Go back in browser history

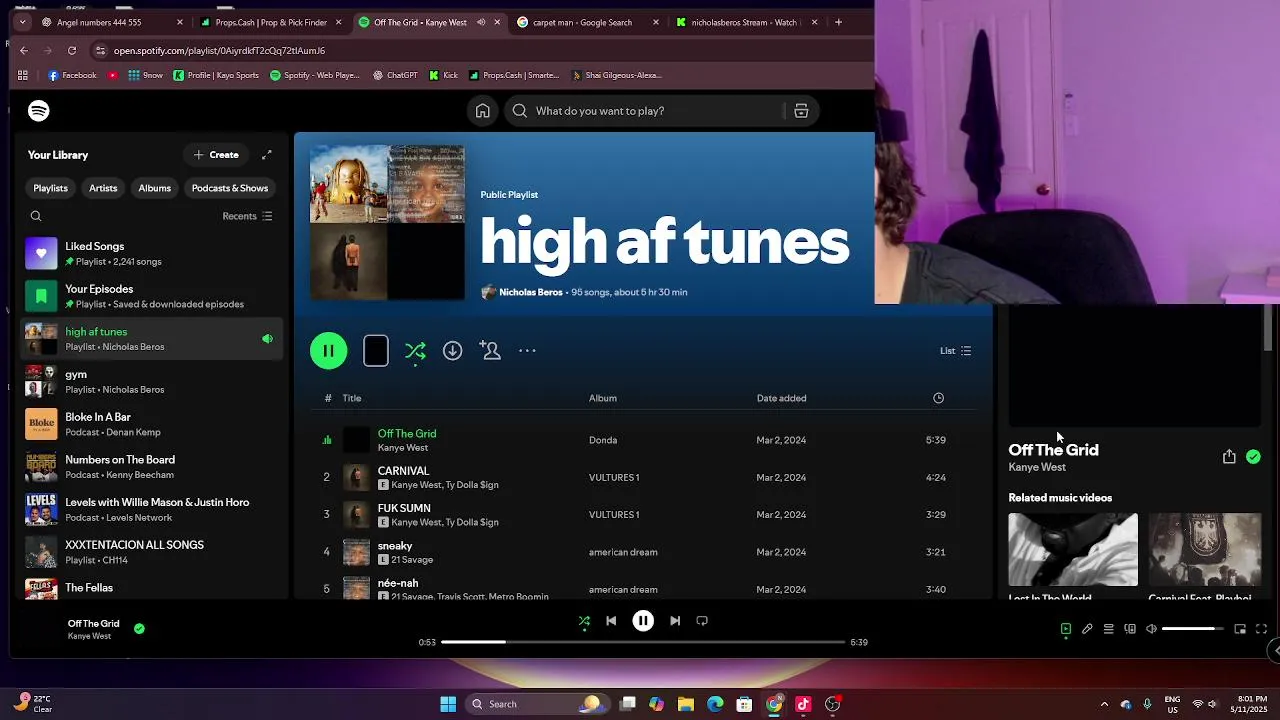[x=24, y=50]
